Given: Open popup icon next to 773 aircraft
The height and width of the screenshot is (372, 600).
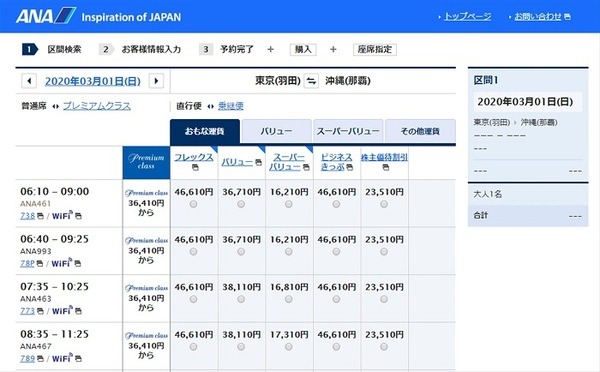Looking at the screenshot, I should (x=40, y=311).
